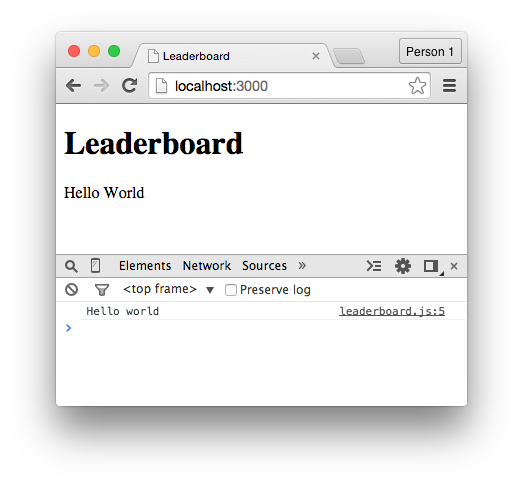Open the Sources tab
523x486 pixels.
point(264,266)
